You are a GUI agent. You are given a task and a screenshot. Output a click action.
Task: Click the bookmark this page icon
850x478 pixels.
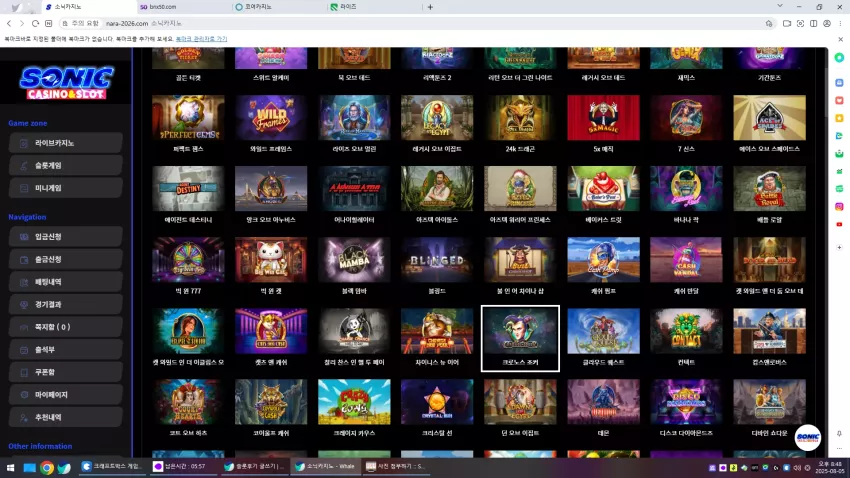click(x=769, y=23)
